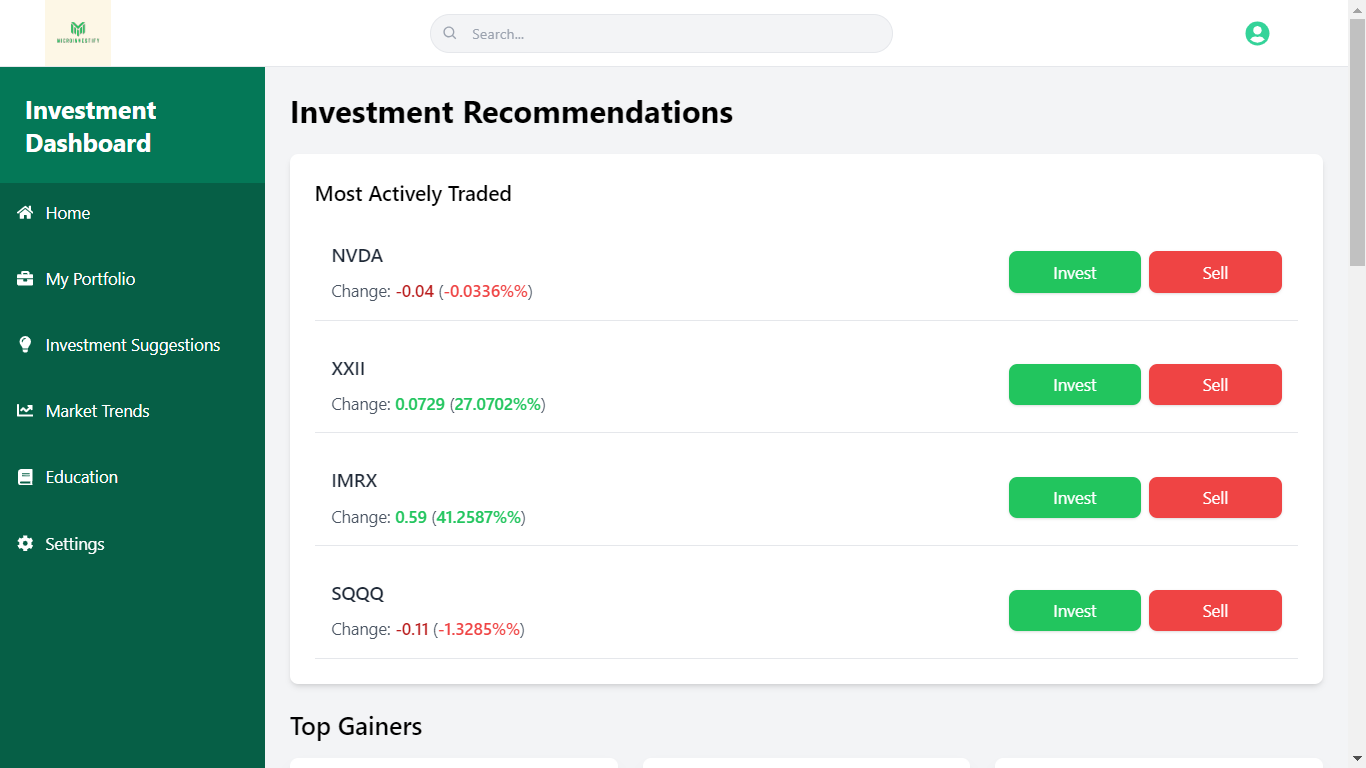Open My Portfolio from the sidebar

point(90,279)
